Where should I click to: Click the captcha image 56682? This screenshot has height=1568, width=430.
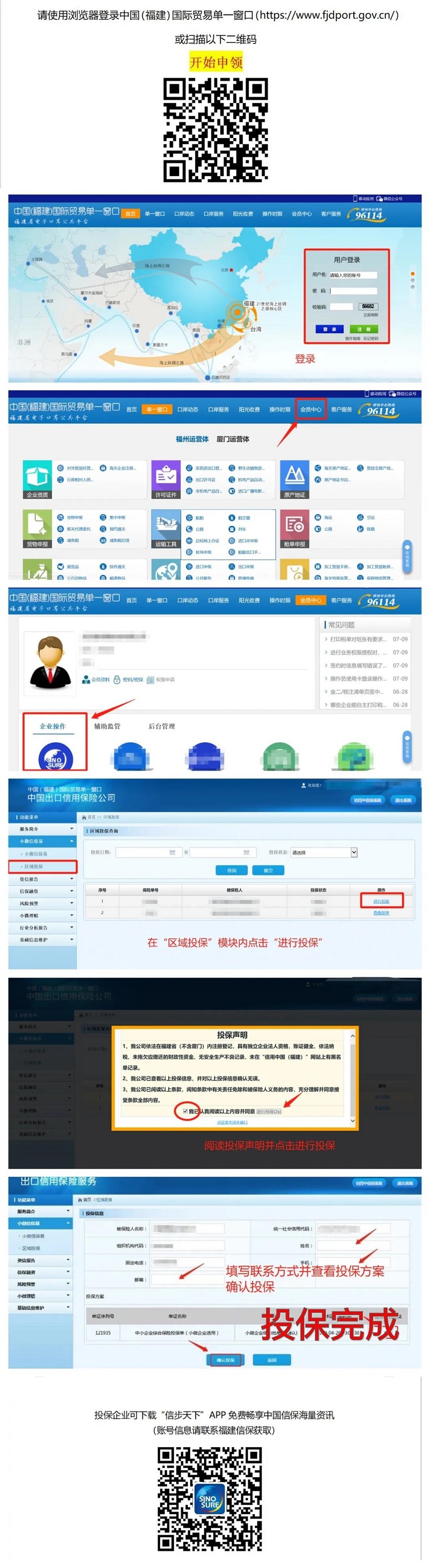tap(369, 307)
